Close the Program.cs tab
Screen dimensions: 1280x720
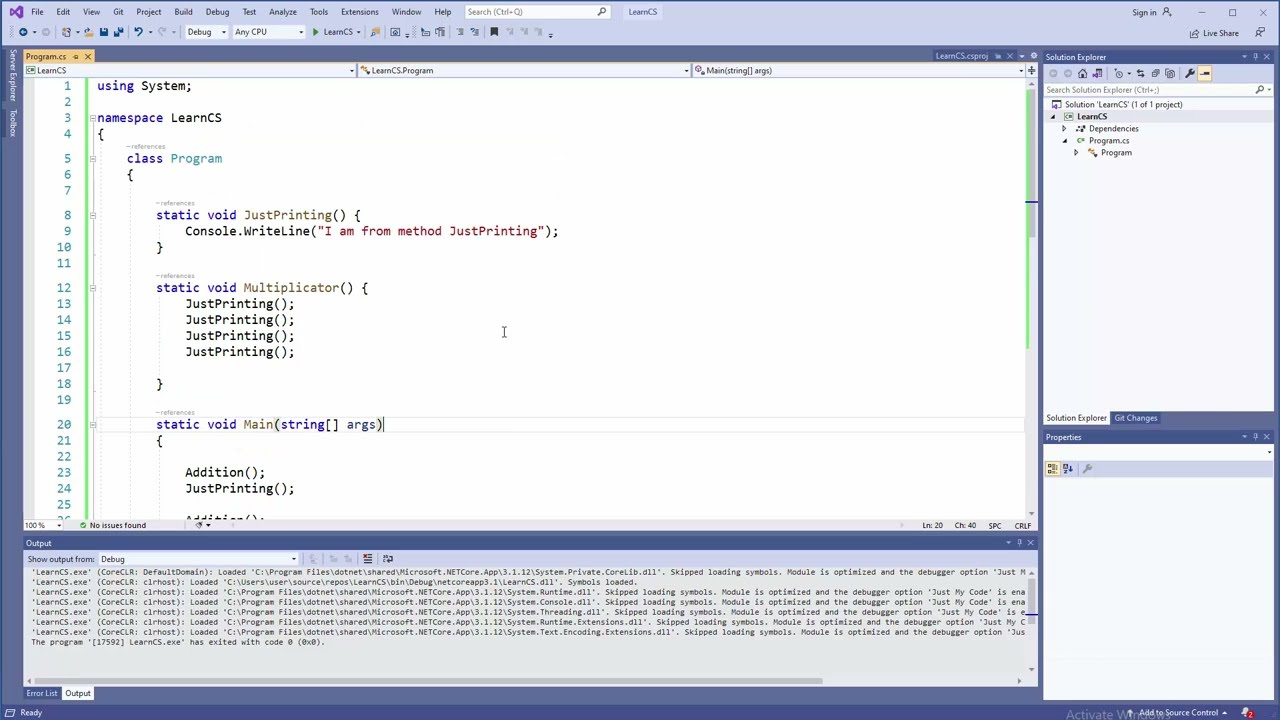click(x=88, y=57)
